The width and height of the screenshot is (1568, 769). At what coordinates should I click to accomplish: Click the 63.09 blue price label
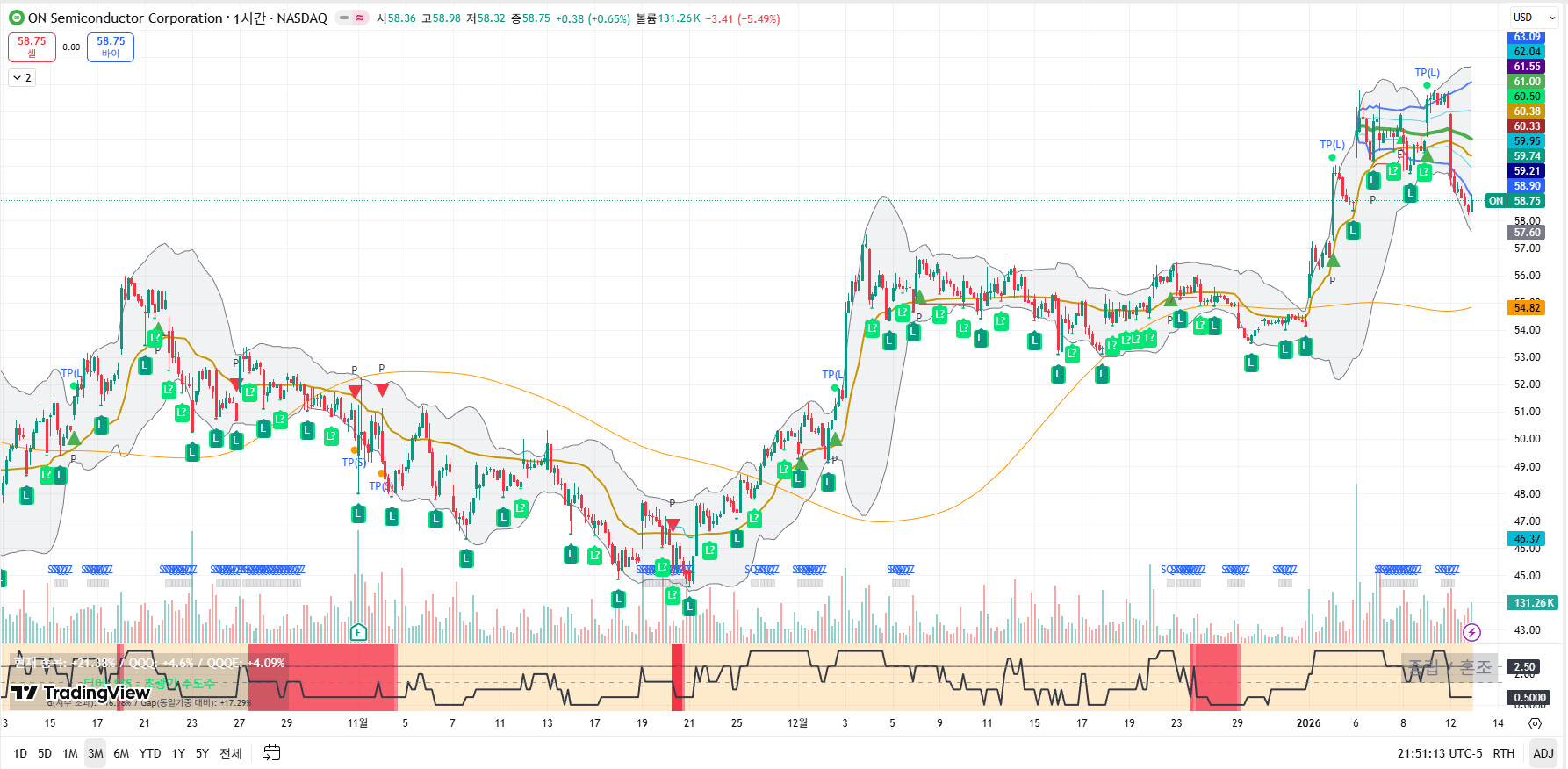[1527, 37]
